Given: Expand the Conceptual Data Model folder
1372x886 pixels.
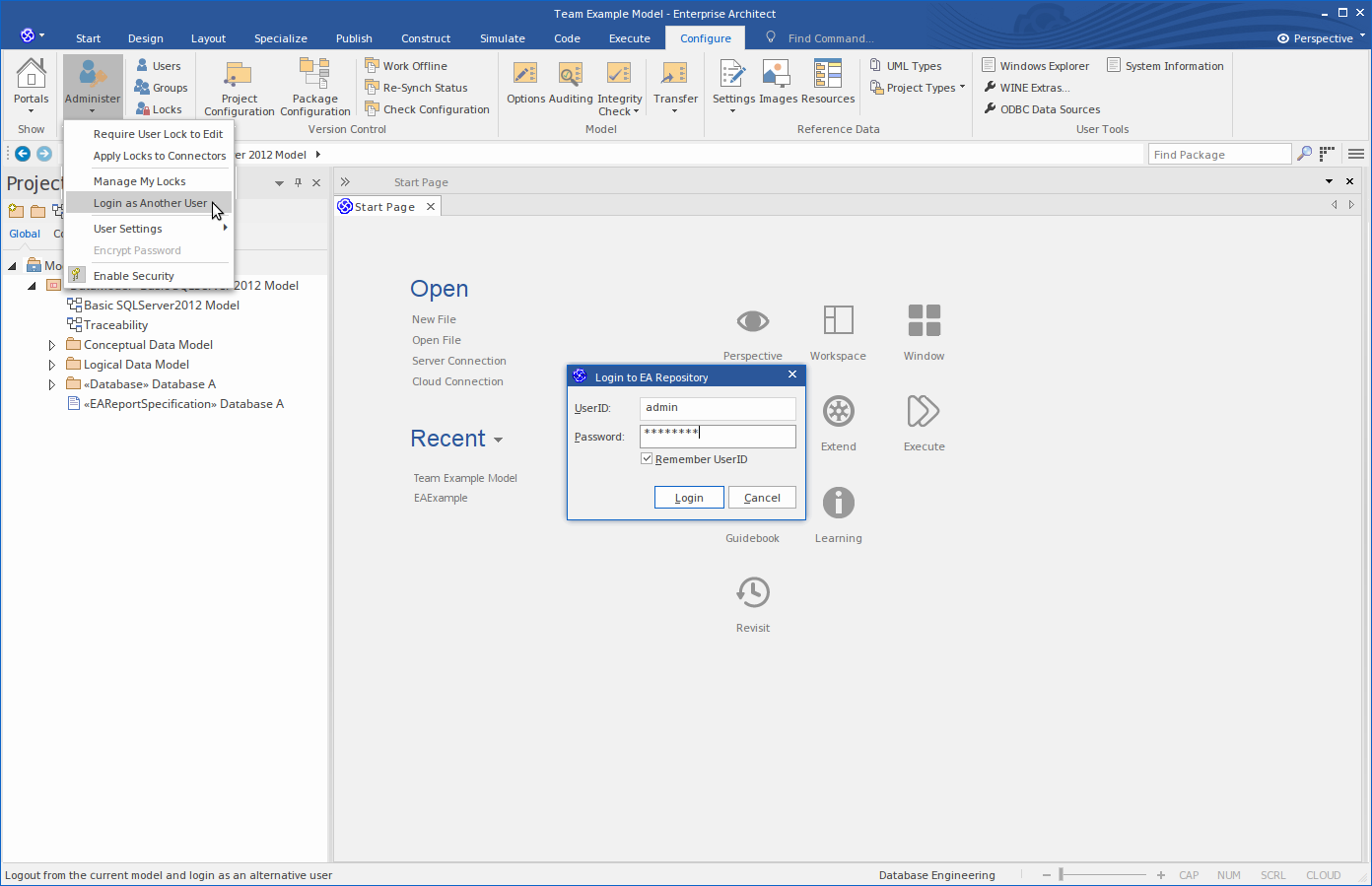Looking at the screenshot, I should (52, 345).
